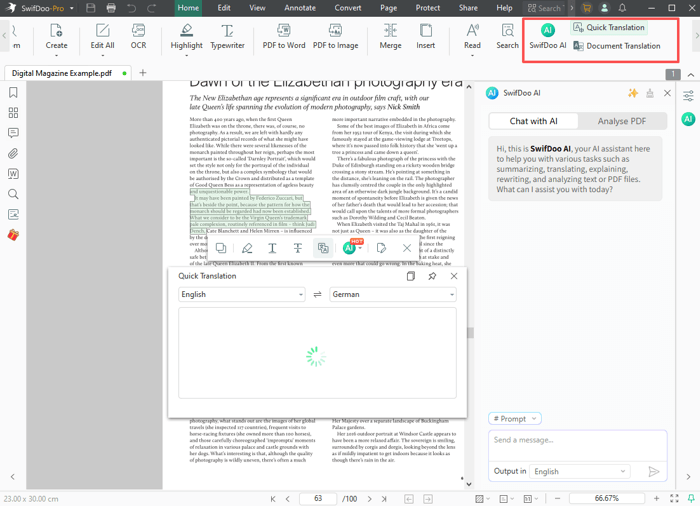Select the Typewriter tool
Image resolution: width=700 pixels, height=508 pixels.
tap(227, 37)
